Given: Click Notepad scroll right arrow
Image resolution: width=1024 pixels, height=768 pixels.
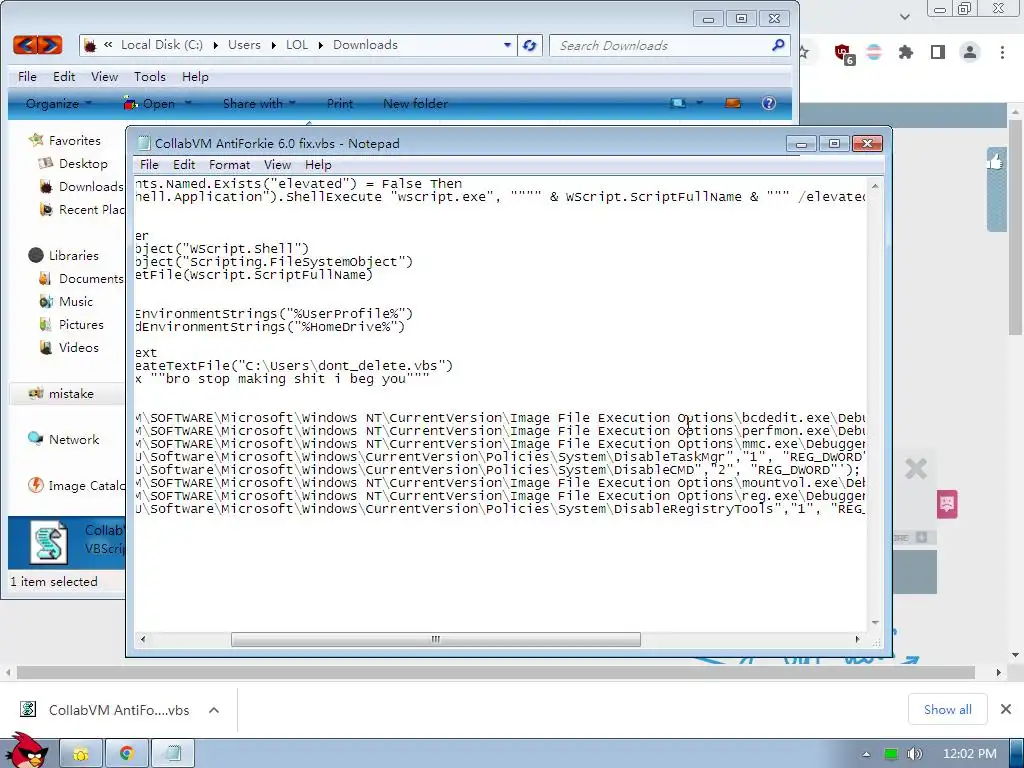Looking at the screenshot, I should click(857, 639).
